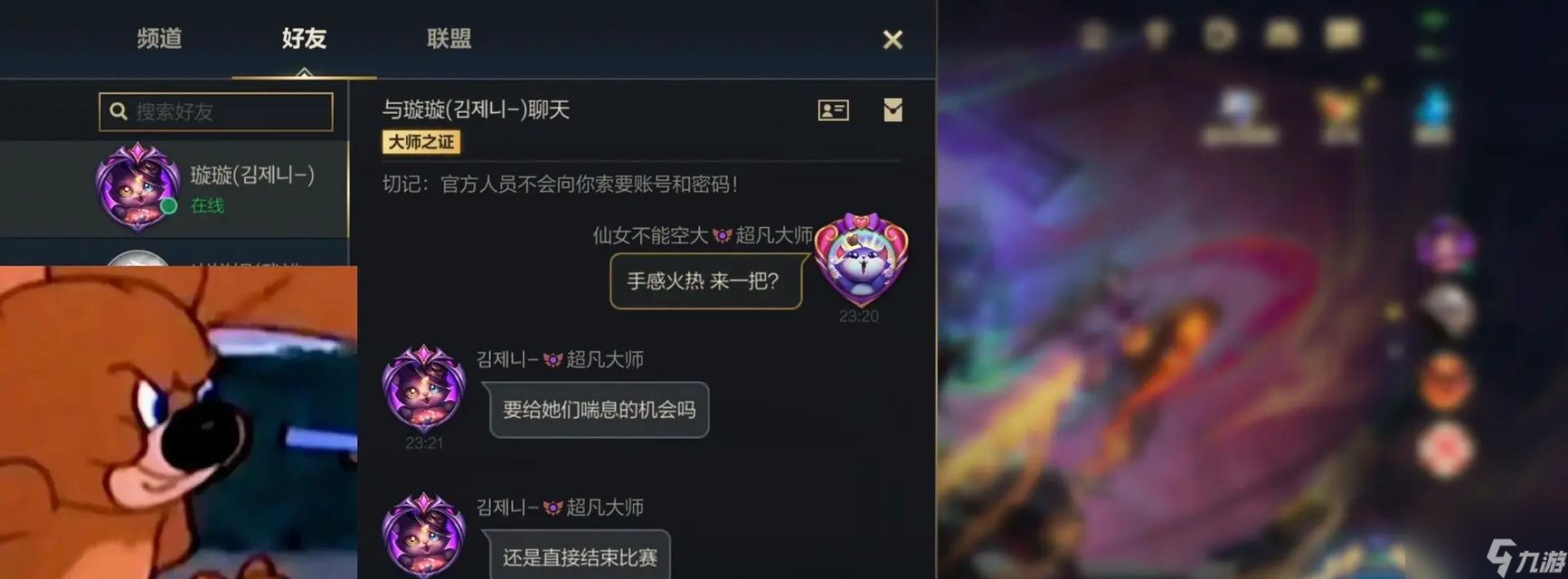The image size is (1568, 579).
Task: Click the bear cartoon image overlay
Action: point(178,422)
